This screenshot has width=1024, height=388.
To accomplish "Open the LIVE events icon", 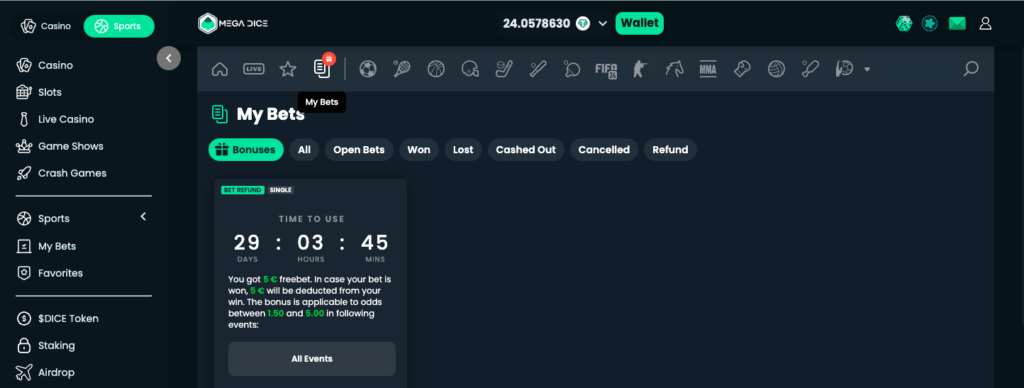I will tap(253, 69).
